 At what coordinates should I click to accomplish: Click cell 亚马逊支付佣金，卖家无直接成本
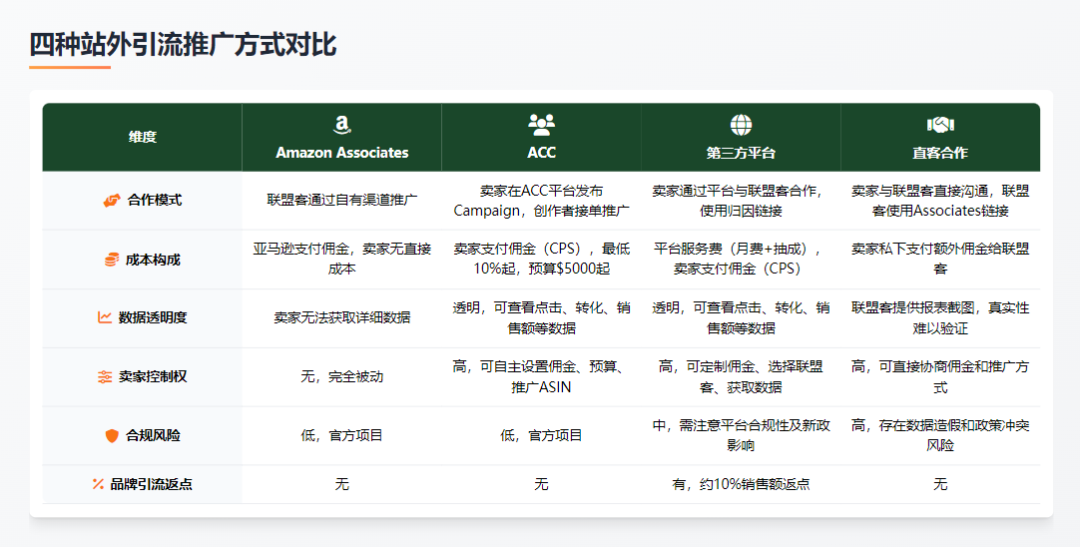pyautogui.click(x=342, y=258)
